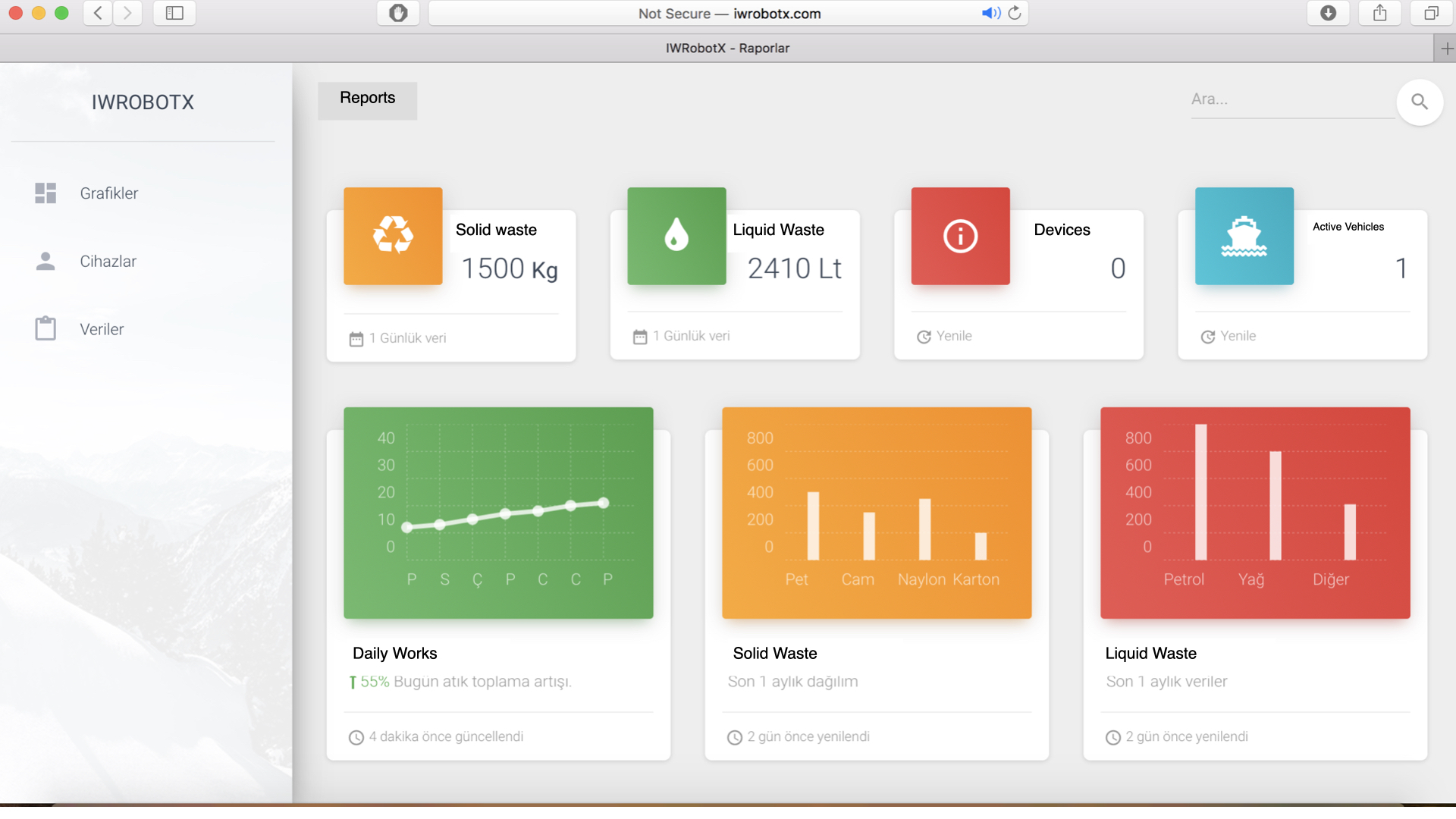Click the Yağ bar in Liquid Waste chart
The width and height of the screenshot is (1456, 819).
point(1276,506)
